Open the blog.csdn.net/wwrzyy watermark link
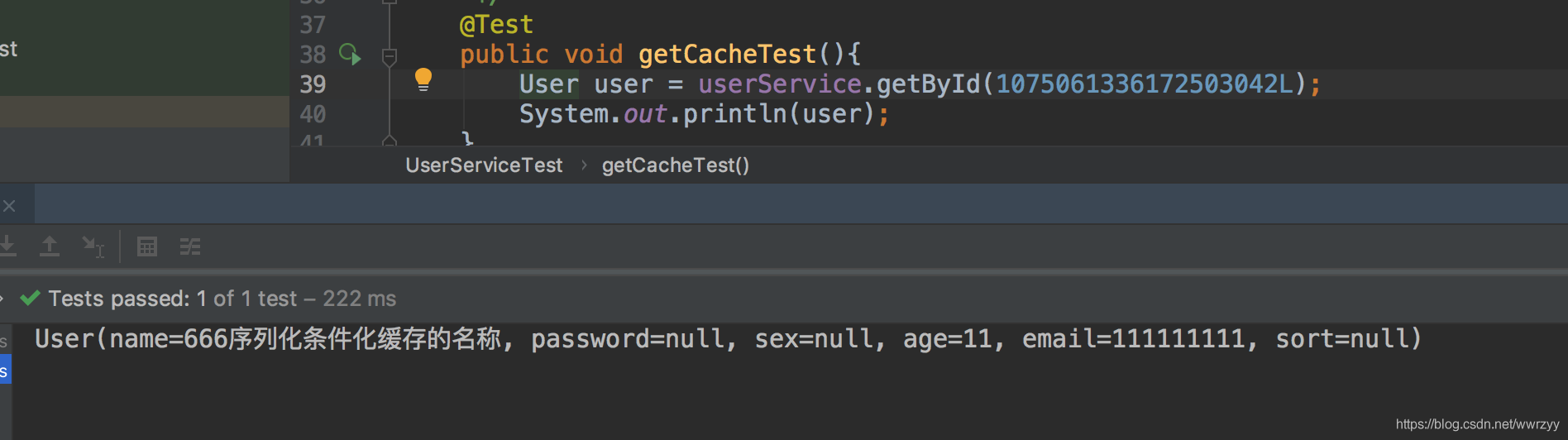This screenshot has width=1568, height=440. click(1477, 424)
